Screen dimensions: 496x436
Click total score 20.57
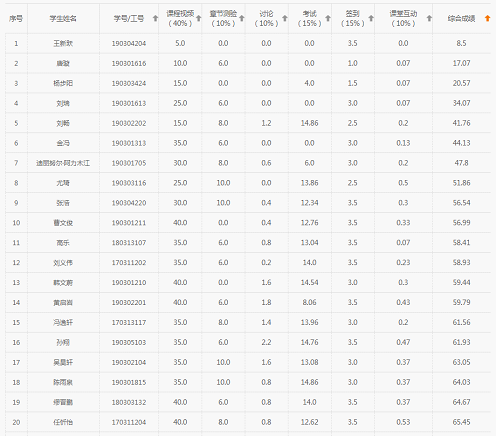[461, 83]
